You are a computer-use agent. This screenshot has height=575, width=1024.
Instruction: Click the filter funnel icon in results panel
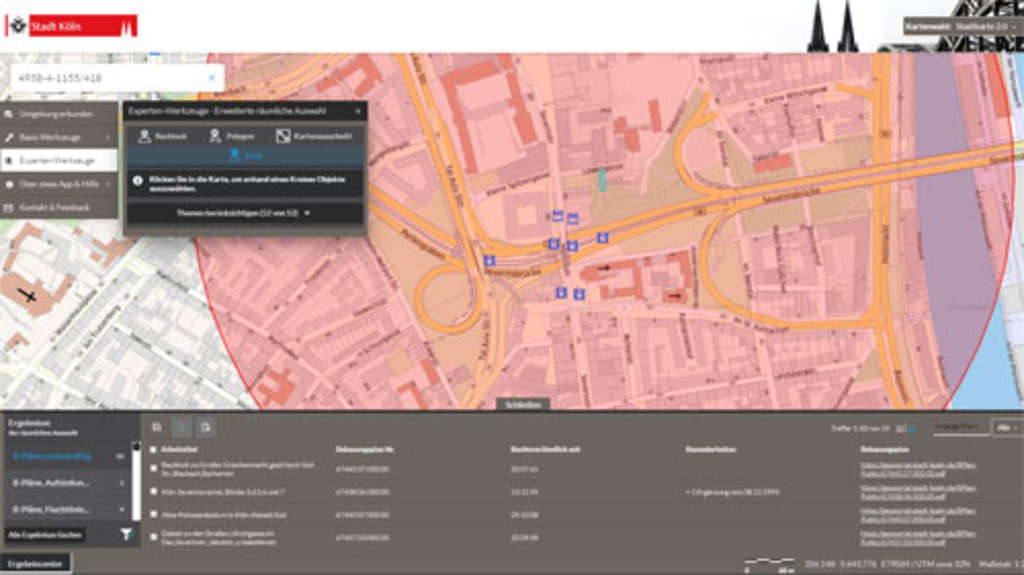(x=126, y=535)
